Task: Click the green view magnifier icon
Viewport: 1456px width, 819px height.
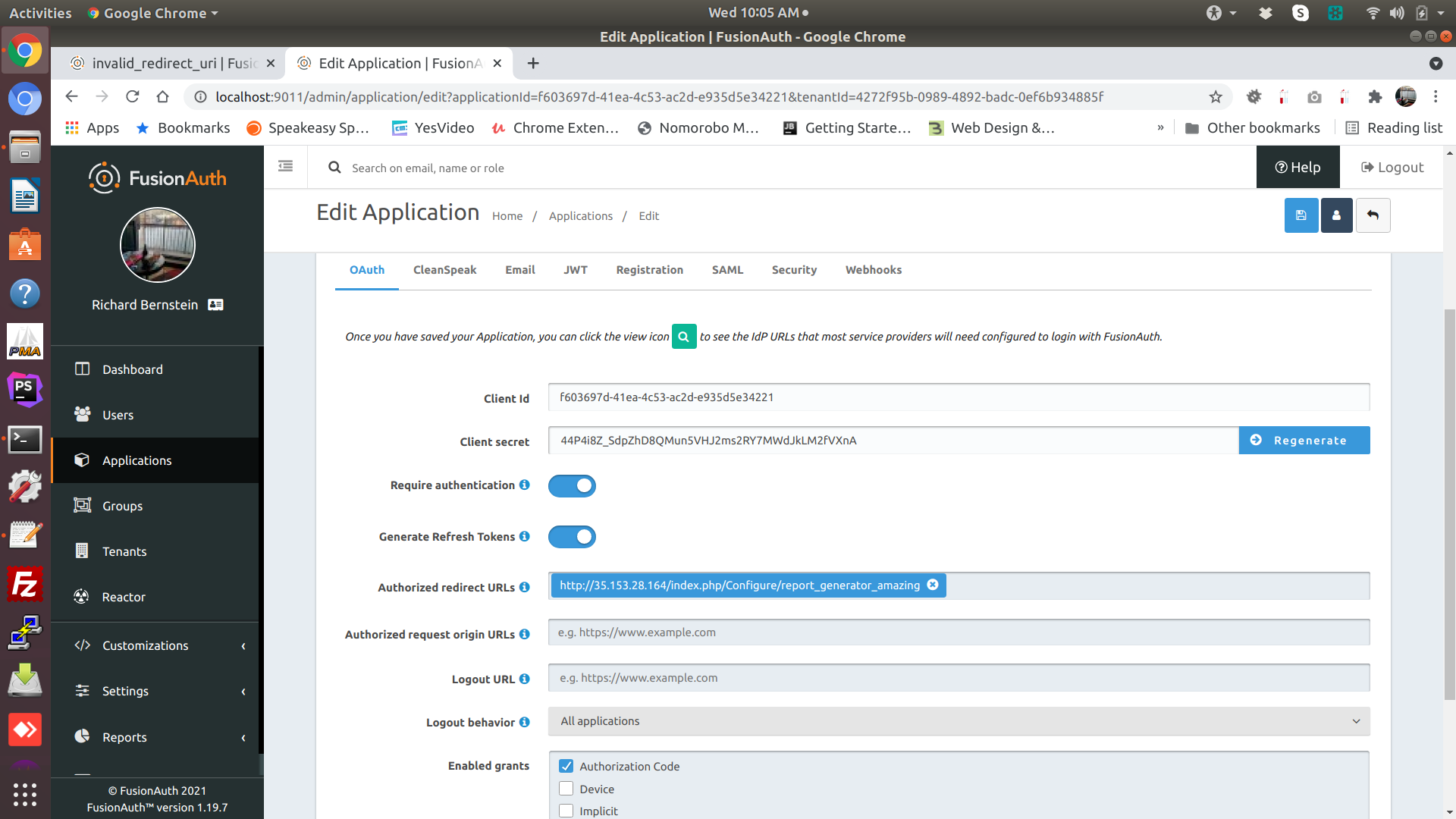Action: click(683, 336)
